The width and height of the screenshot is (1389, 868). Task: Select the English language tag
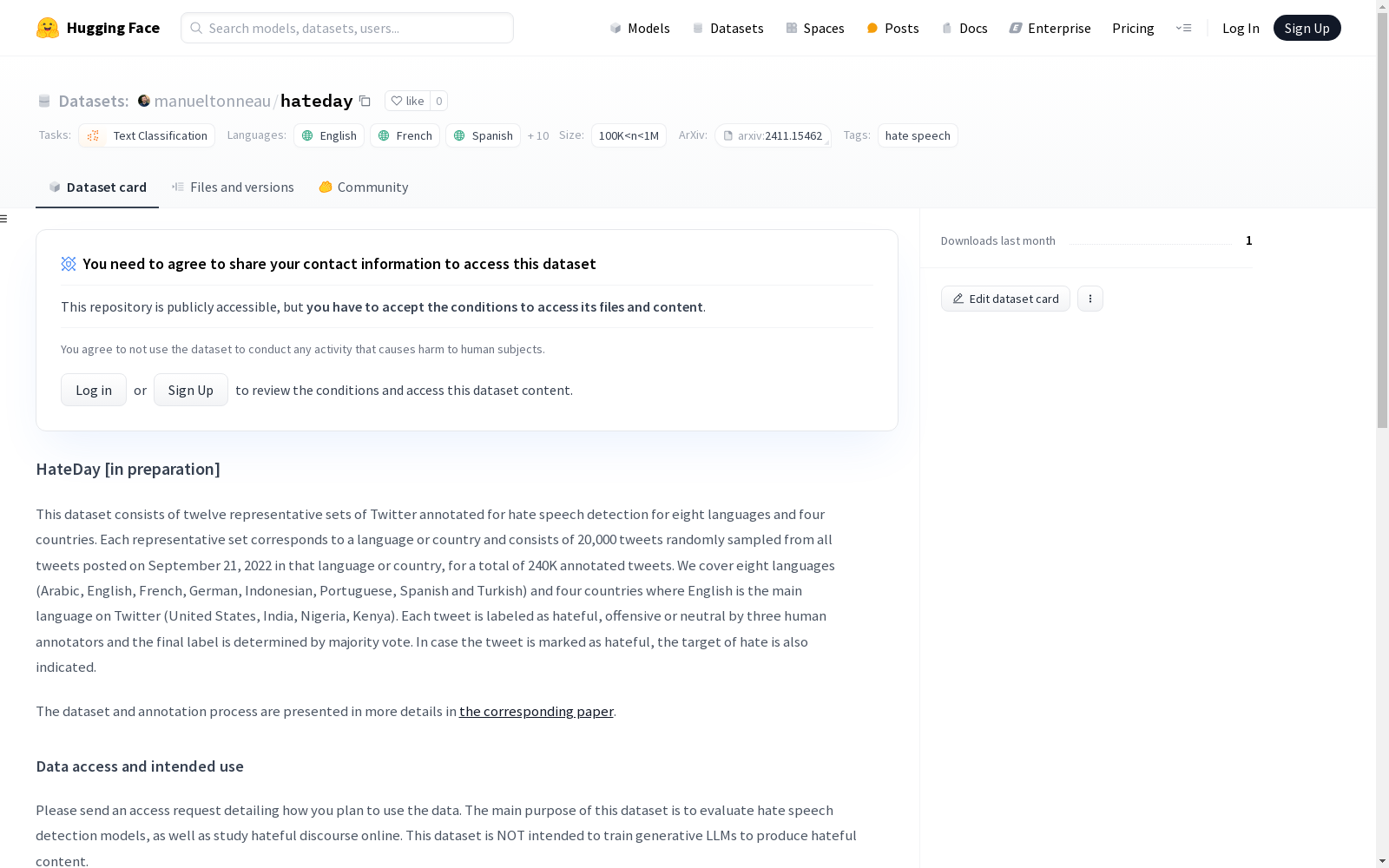click(x=329, y=135)
